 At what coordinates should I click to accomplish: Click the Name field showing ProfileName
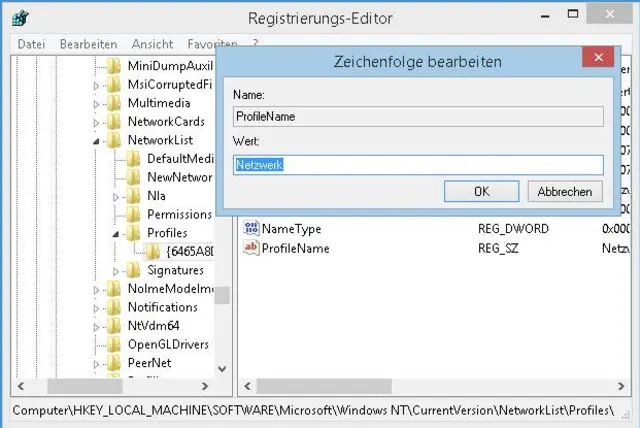(418, 117)
